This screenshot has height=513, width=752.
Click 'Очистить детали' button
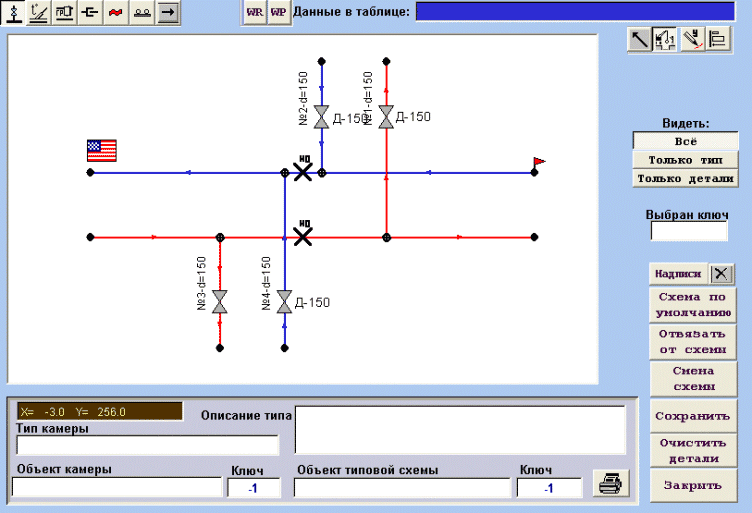click(x=692, y=451)
